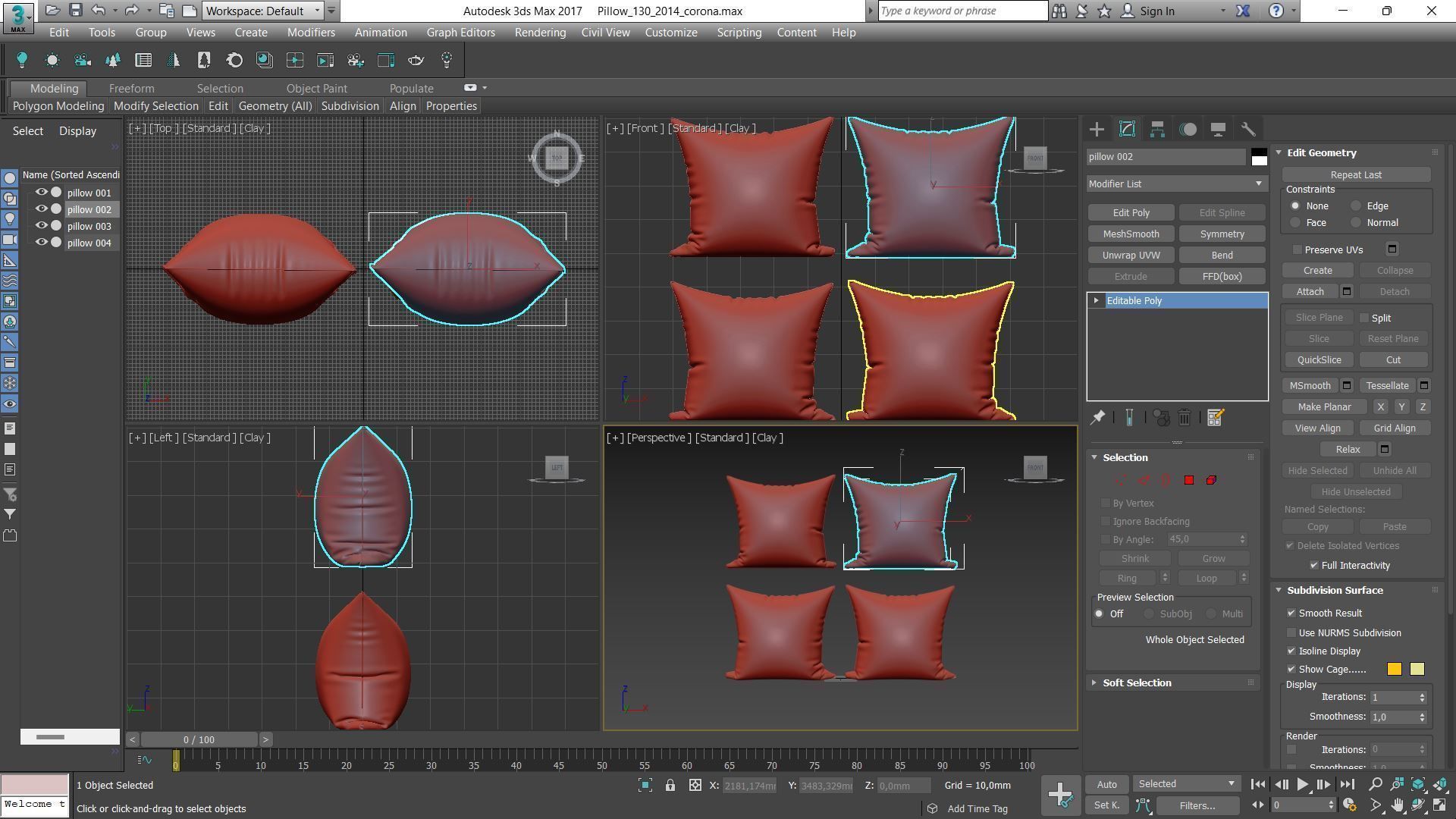1456x819 pixels.
Task: Open the Workspace Default dropdown
Action: (263, 11)
